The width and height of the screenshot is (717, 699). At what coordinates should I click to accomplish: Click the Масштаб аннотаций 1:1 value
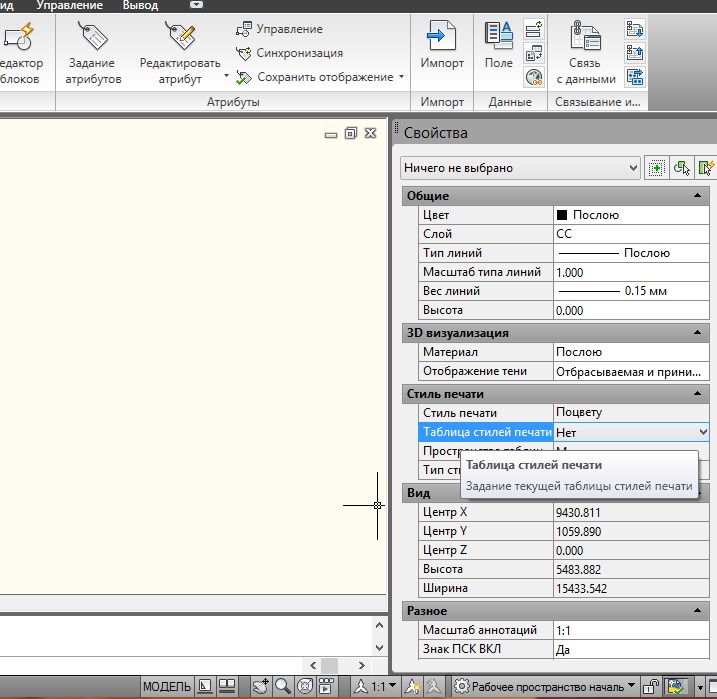(631, 630)
